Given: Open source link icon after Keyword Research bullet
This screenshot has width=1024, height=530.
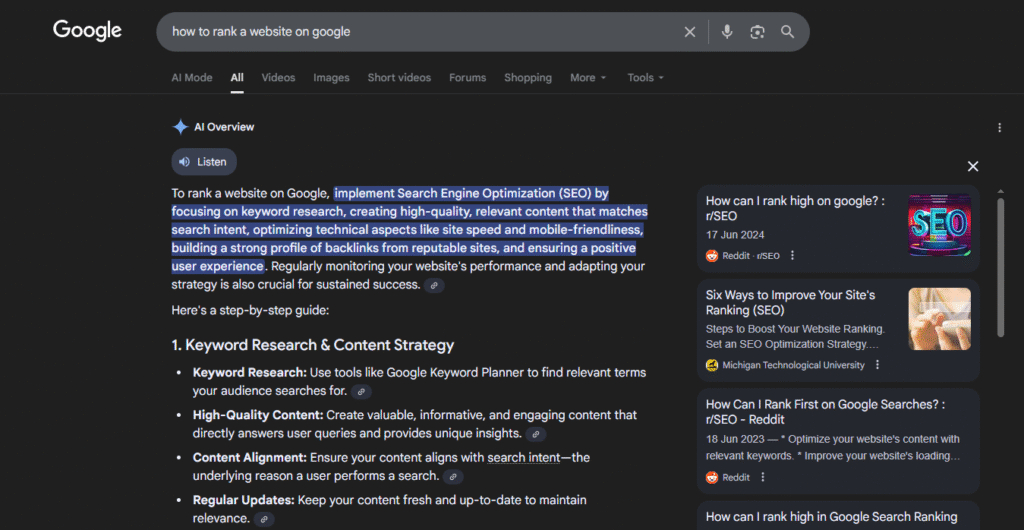Looking at the screenshot, I should click(x=361, y=392).
